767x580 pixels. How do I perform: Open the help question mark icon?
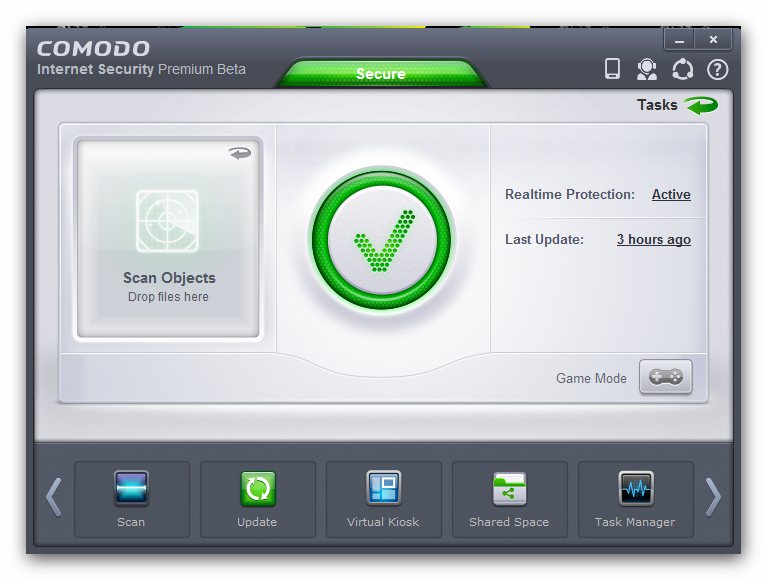click(717, 70)
